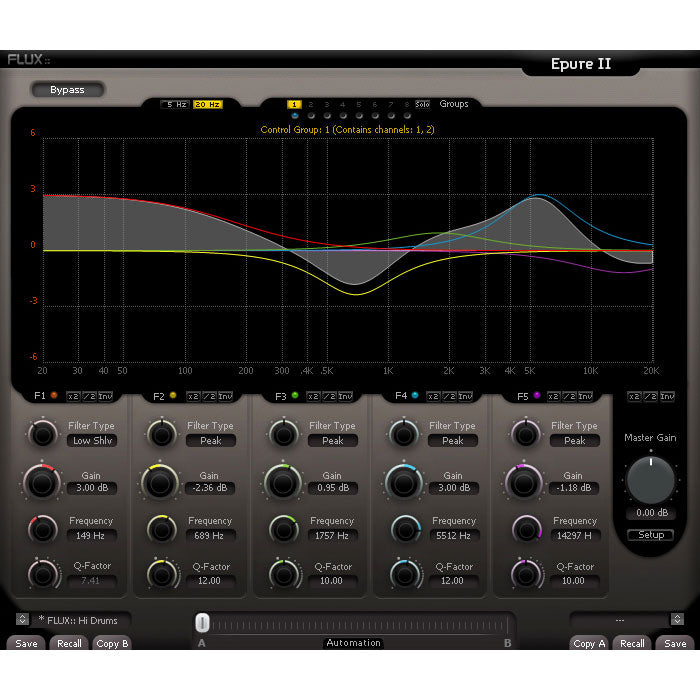Screen dimensions: 700x700
Task: Save preset slot B
Action: point(675,643)
